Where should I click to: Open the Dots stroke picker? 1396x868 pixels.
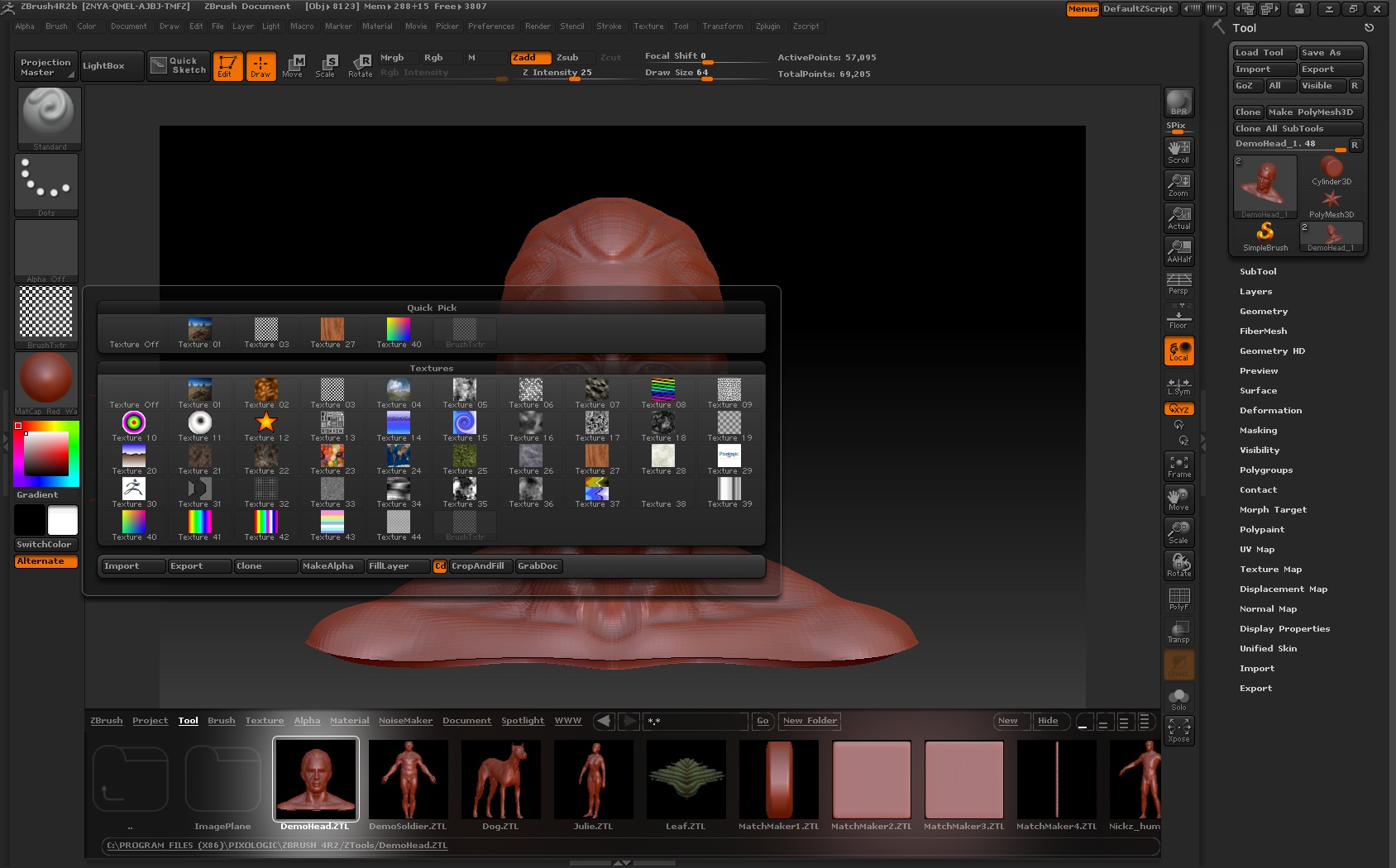click(46, 184)
